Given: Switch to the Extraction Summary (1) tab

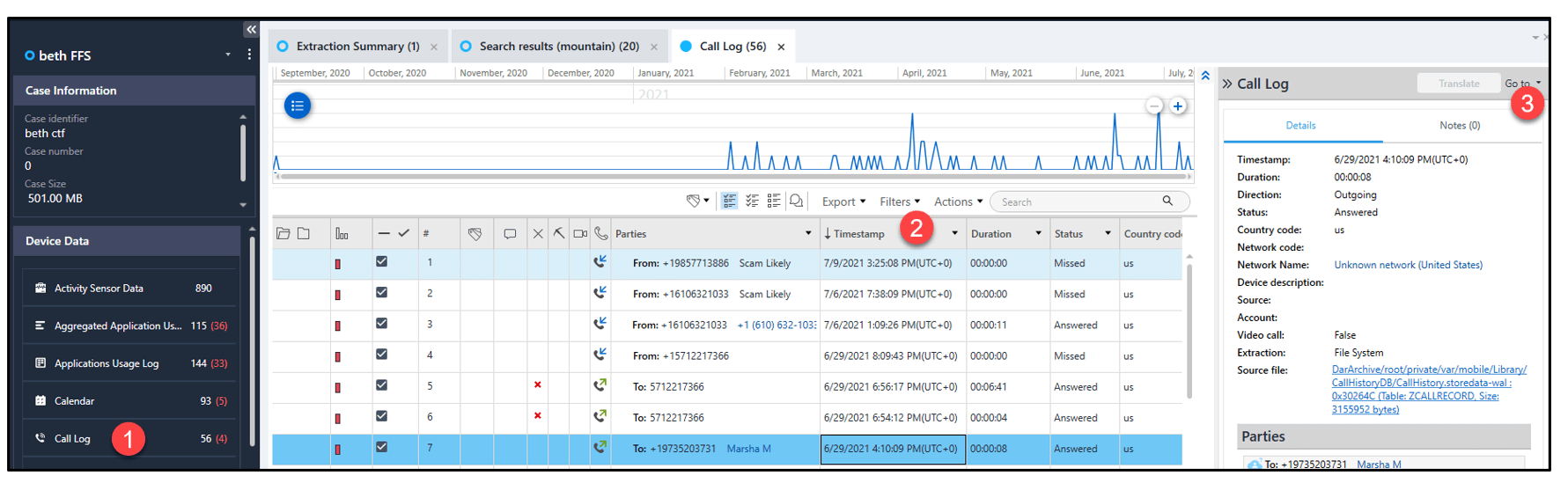Looking at the screenshot, I should (357, 47).
